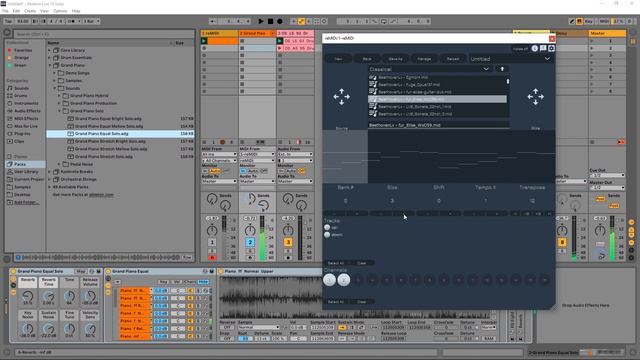Toggle track 2 activator button
Viewport: 640px width, 360px height.
[x=250, y=242]
